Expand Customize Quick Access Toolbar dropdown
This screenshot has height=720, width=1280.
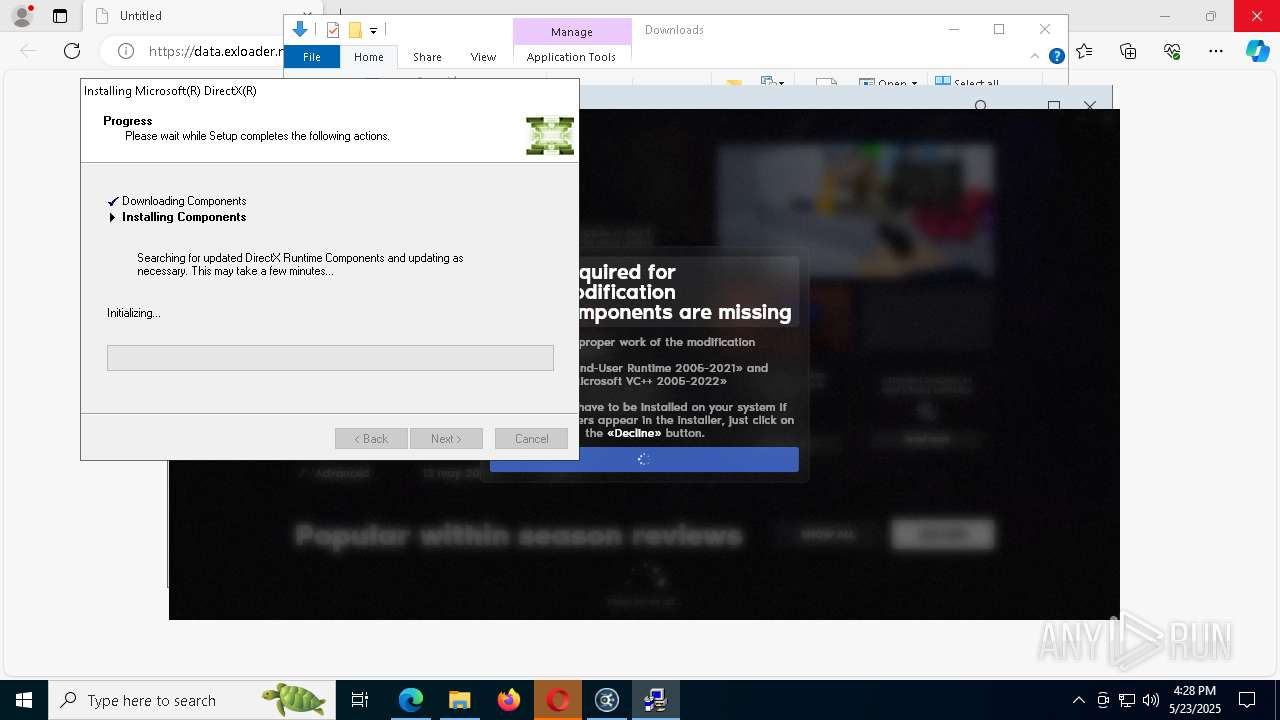373,31
